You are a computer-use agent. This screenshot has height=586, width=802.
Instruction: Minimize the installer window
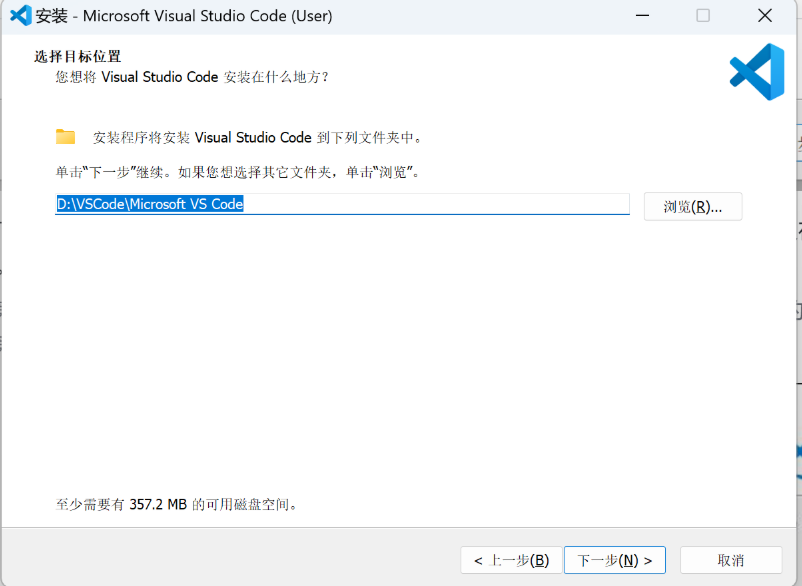point(642,16)
